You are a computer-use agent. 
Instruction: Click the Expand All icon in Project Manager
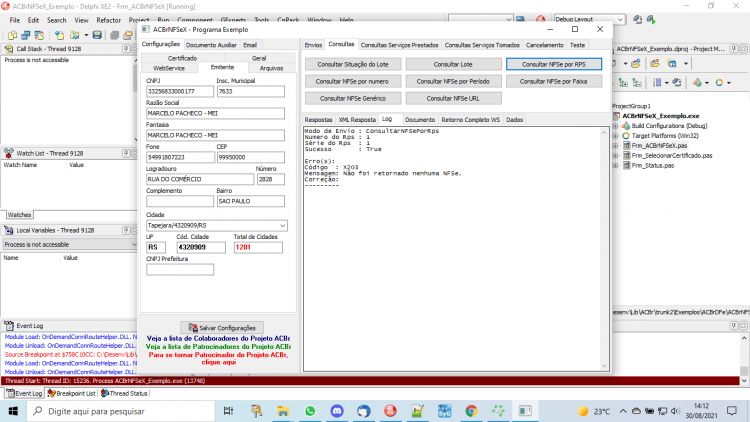pyautogui.click(x=623, y=83)
